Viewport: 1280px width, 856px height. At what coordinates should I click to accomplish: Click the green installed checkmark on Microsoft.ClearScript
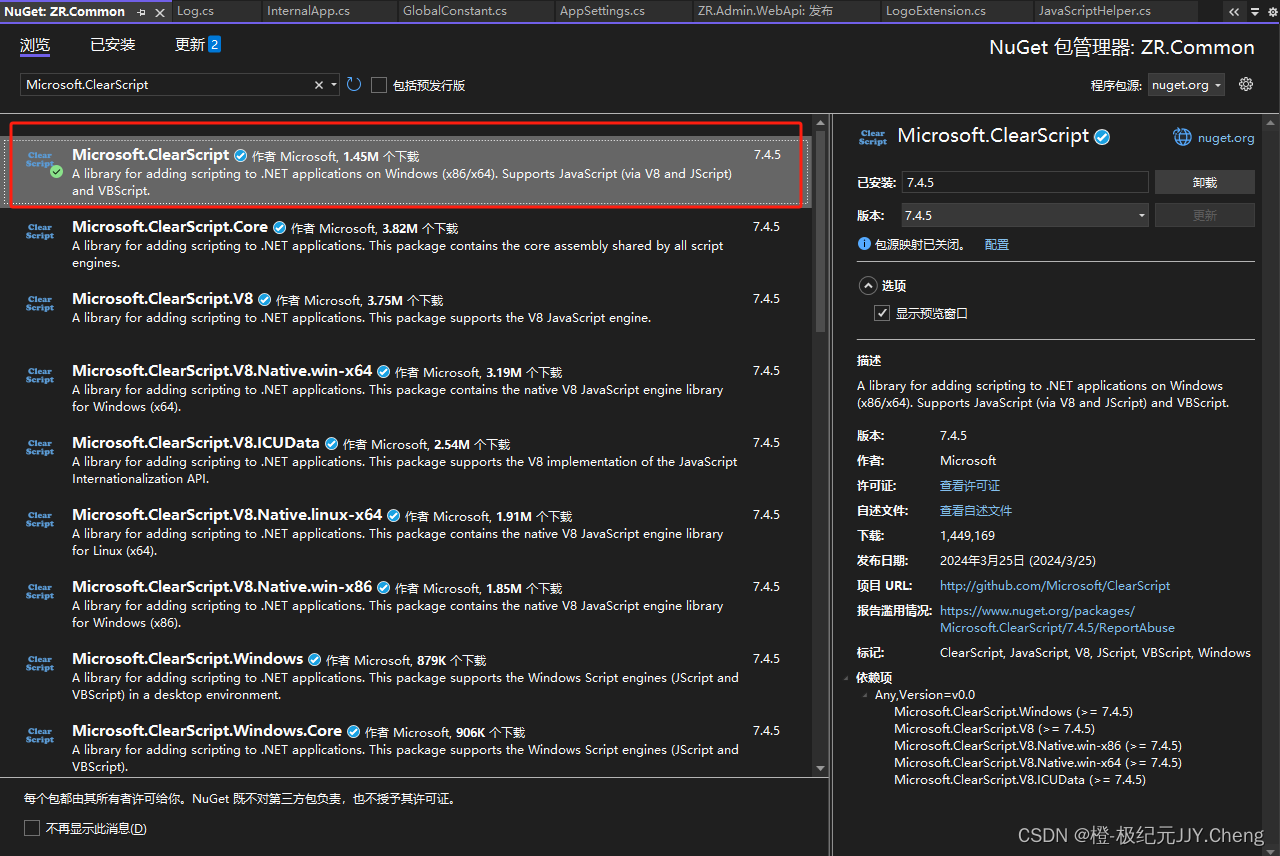(56, 171)
